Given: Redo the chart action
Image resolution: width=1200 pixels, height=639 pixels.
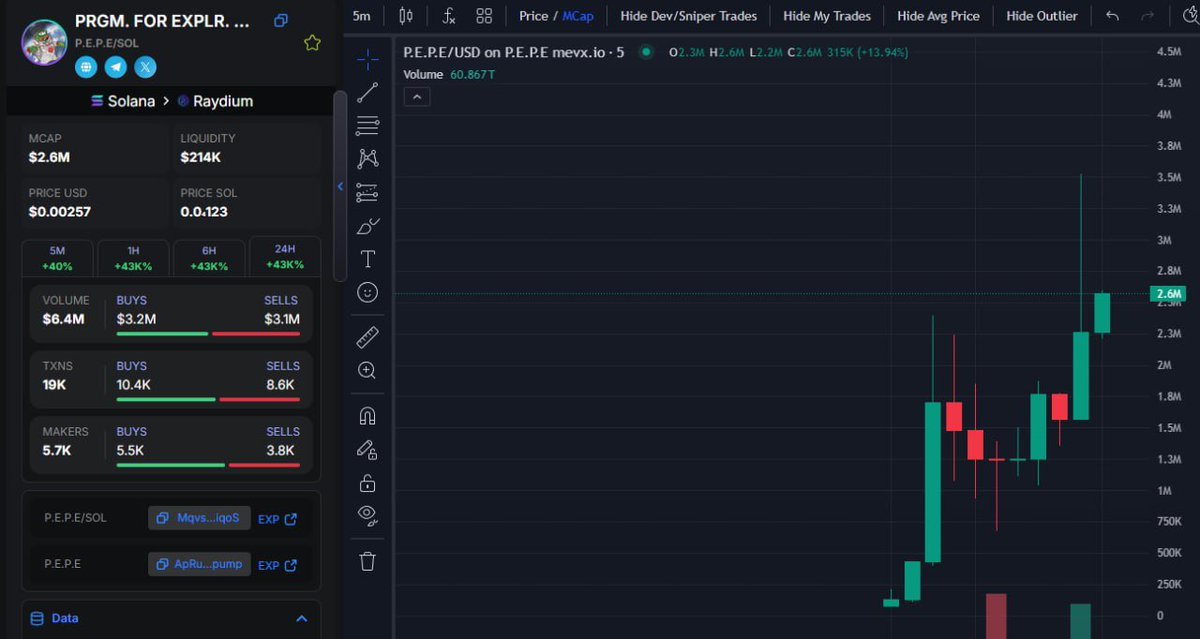Looking at the screenshot, I should coord(1147,16).
